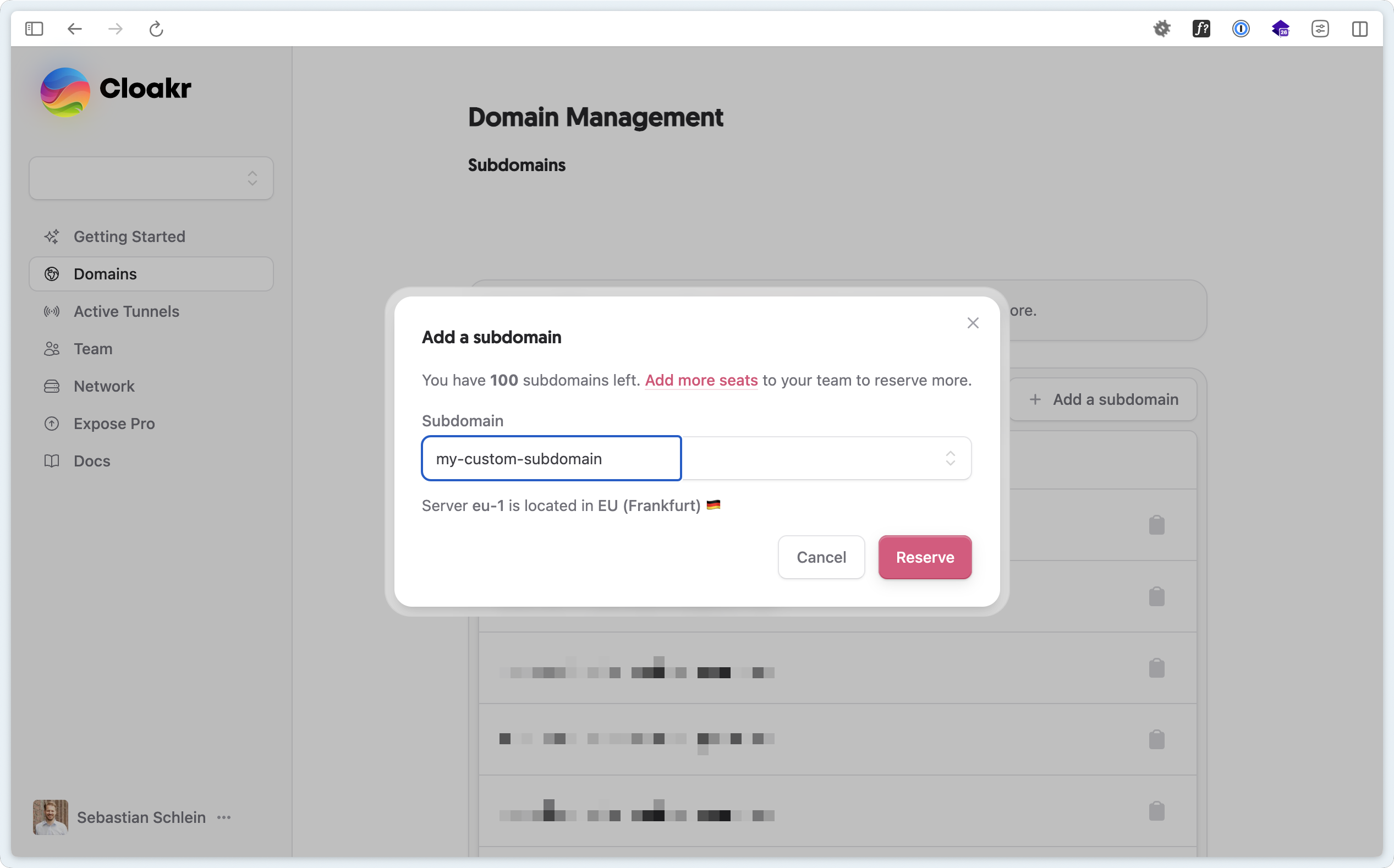Expand the team selector dropdown in sidebar
Image resolution: width=1394 pixels, height=868 pixels.
[151, 178]
